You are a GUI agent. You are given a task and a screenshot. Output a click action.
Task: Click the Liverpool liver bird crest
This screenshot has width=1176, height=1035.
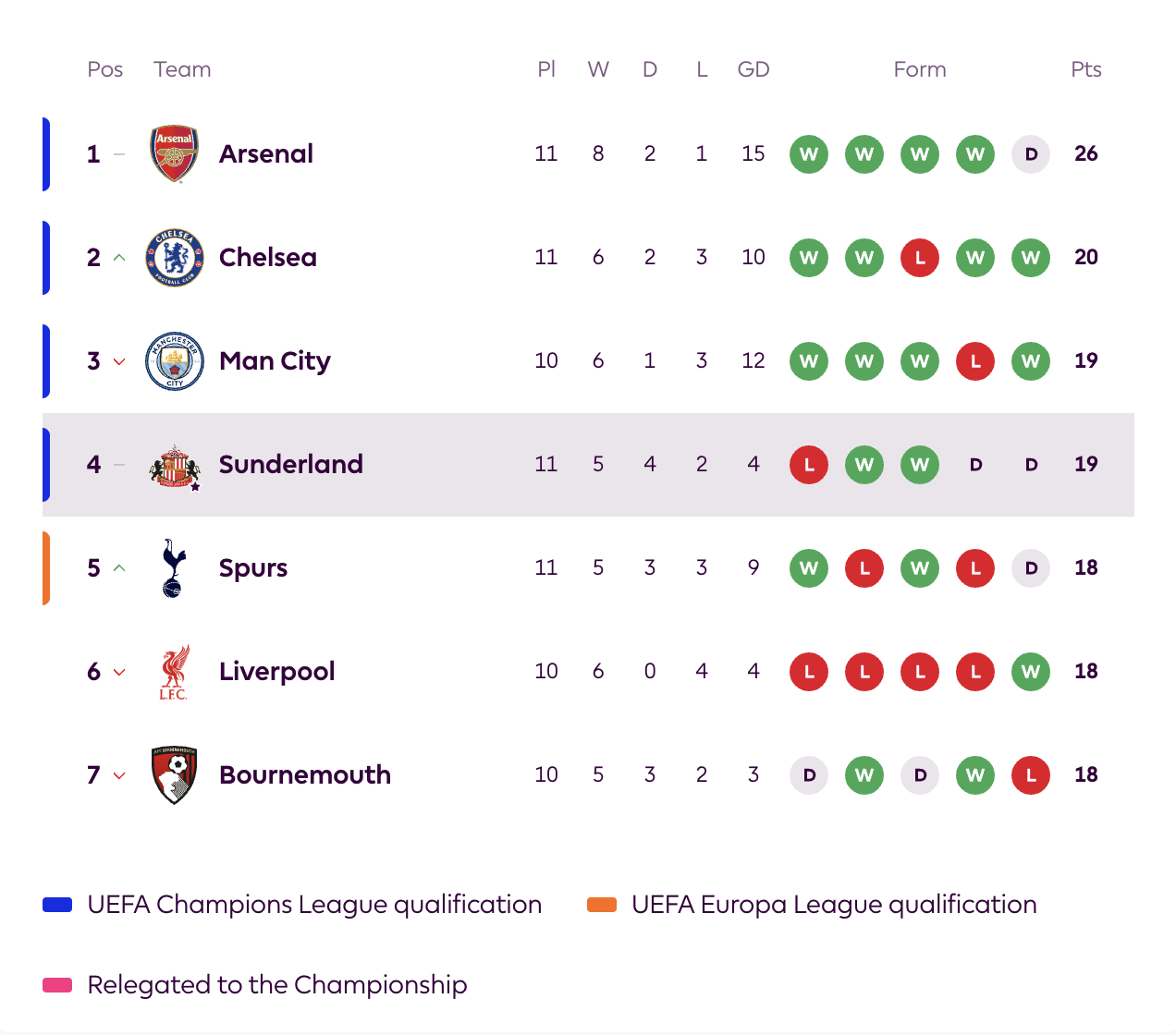pos(174,672)
